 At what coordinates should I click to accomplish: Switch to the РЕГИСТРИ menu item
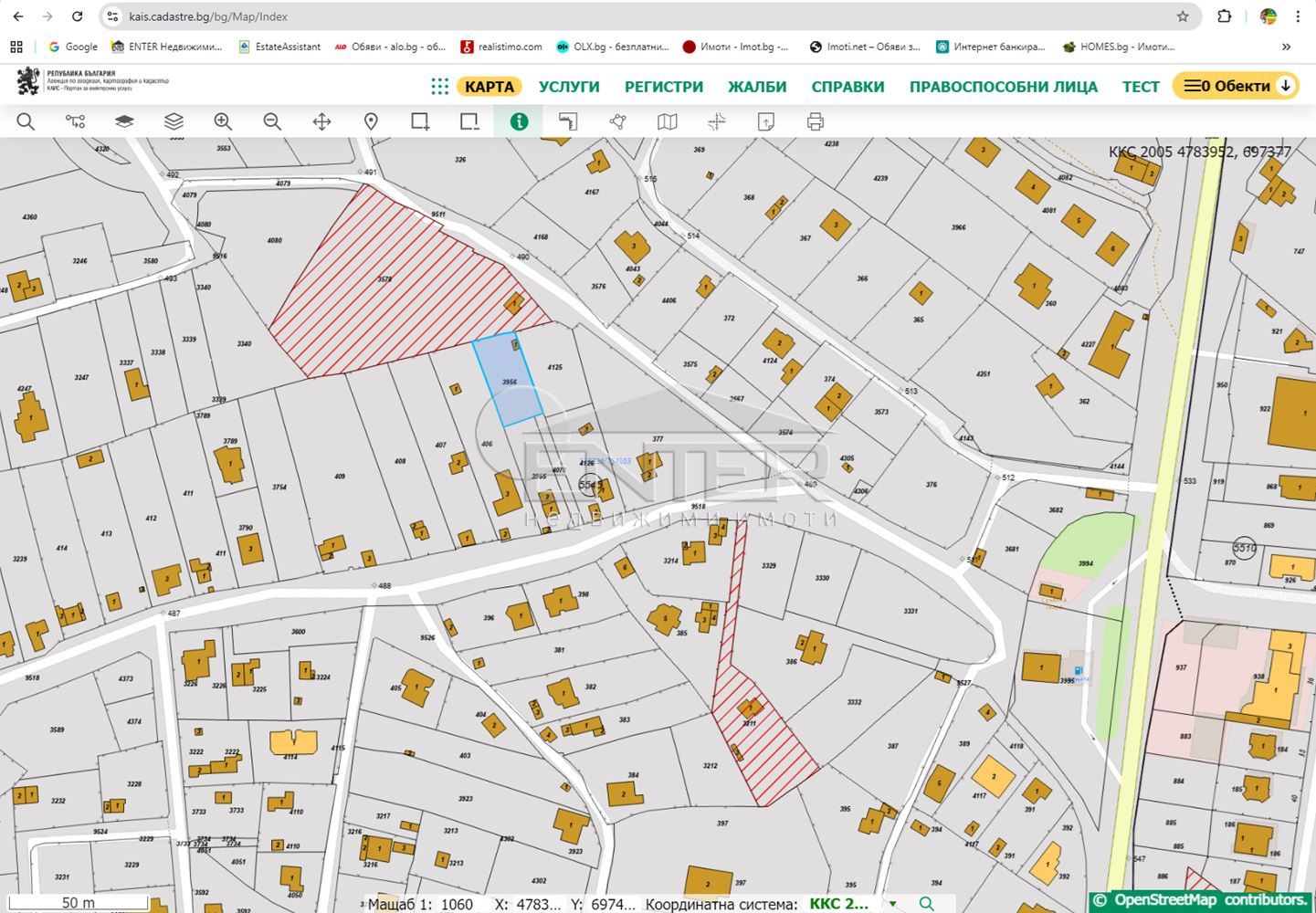point(663,87)
